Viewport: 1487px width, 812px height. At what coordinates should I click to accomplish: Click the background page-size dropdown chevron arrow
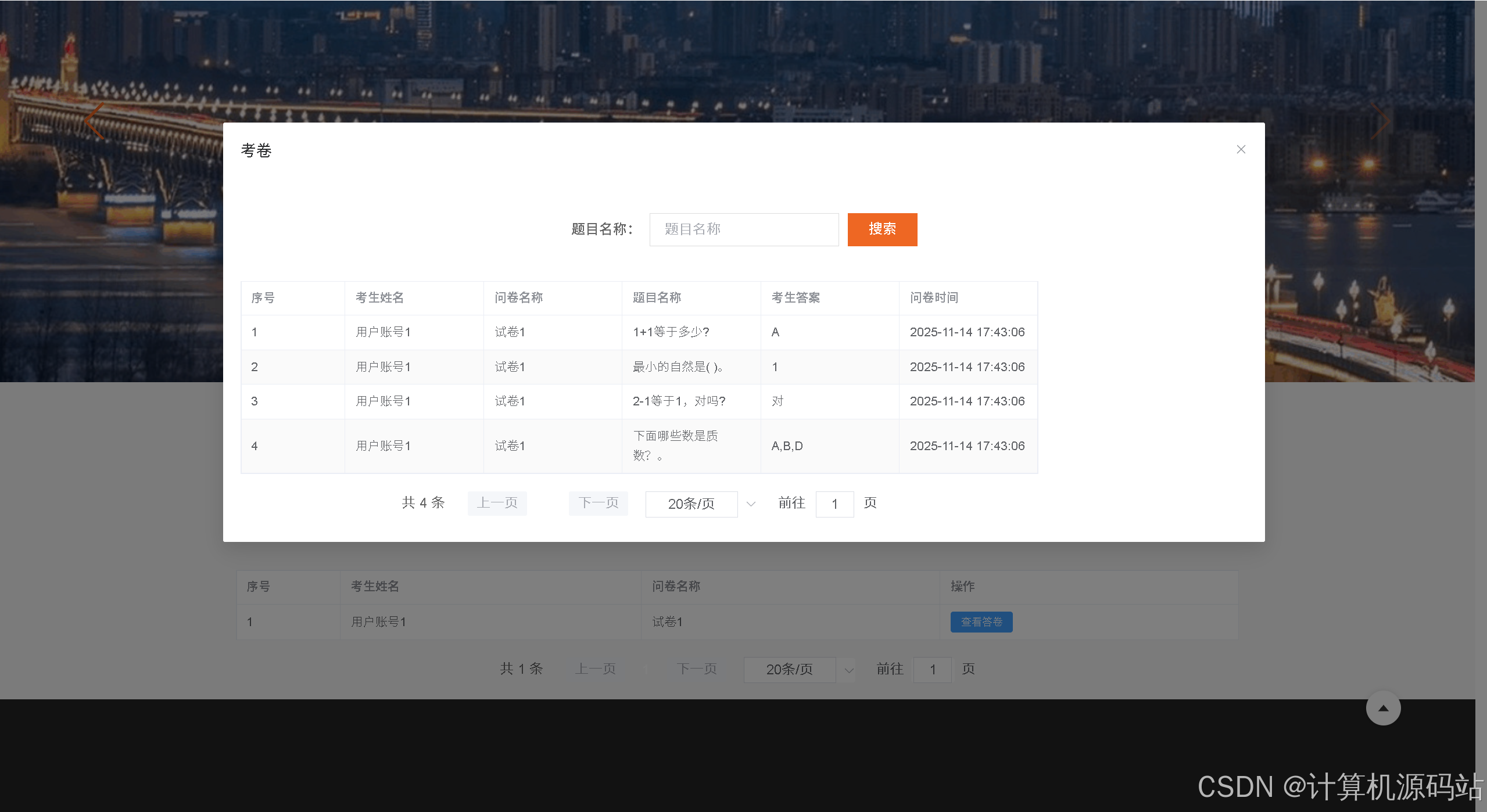(849, 670)
